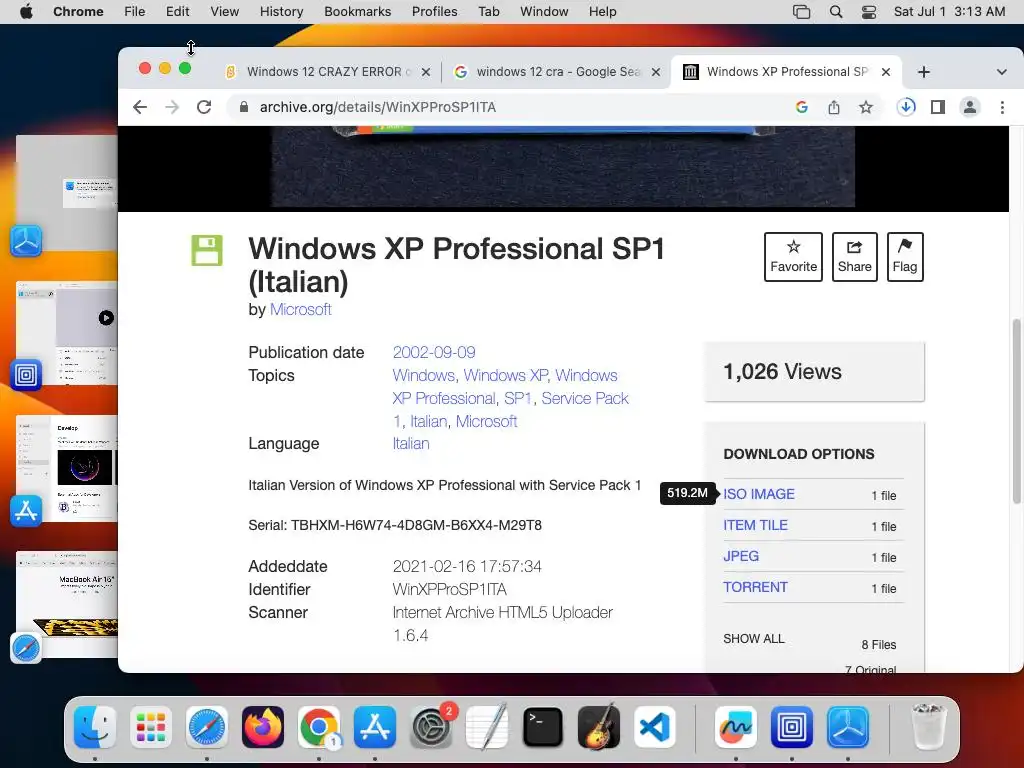The height and width of the screenshot is (768, 1024).
Task: Open Finder from the Dock
Action: pos(95,727)
